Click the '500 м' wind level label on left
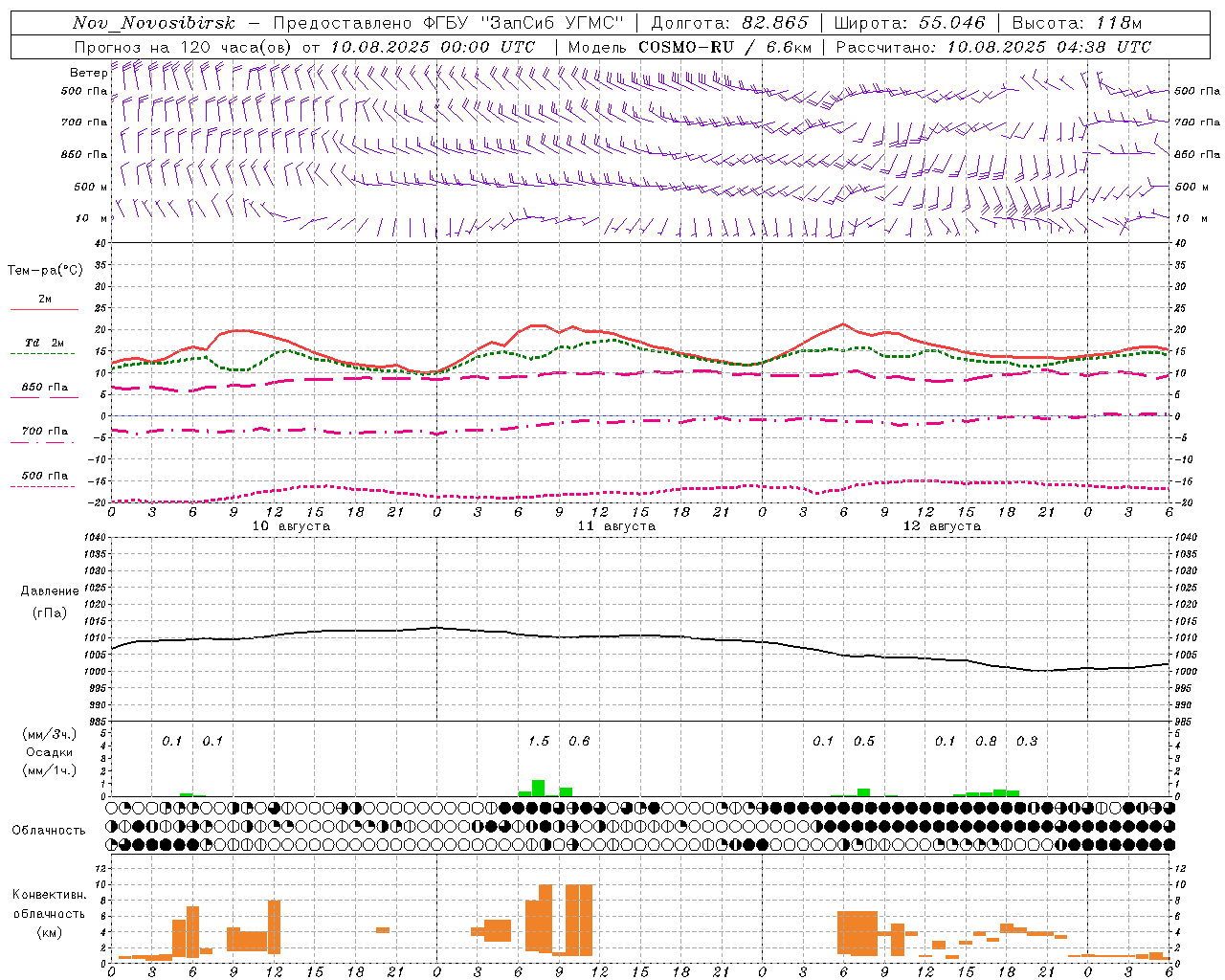Image resolution: width=1225 pixels, height=980 pixels. click(x=91, y=187)
